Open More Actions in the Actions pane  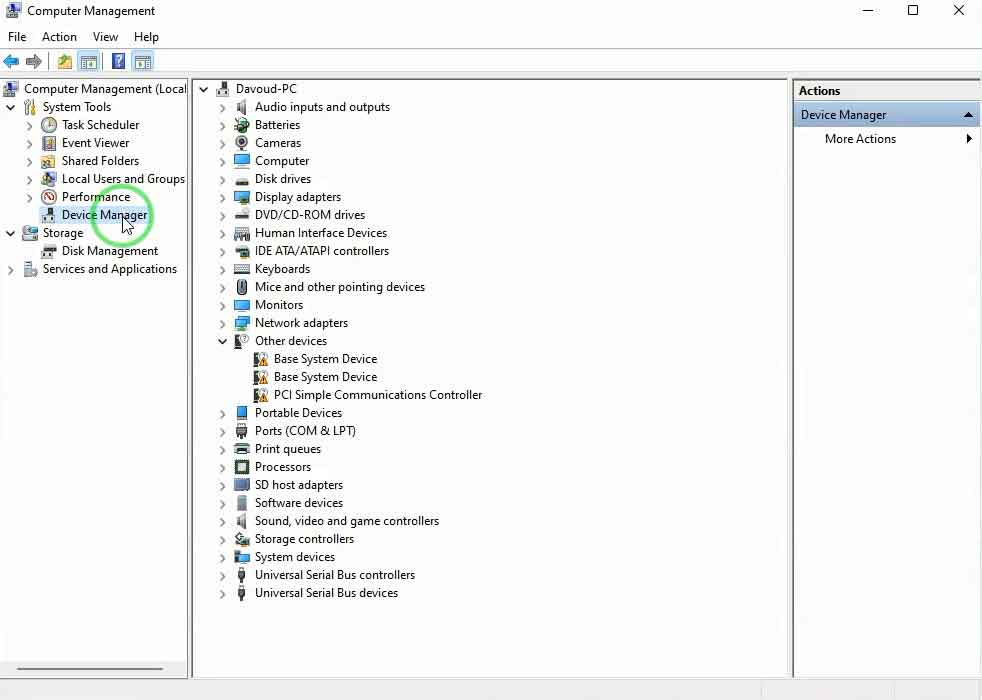pyautogui.click(x=860, y=139)
